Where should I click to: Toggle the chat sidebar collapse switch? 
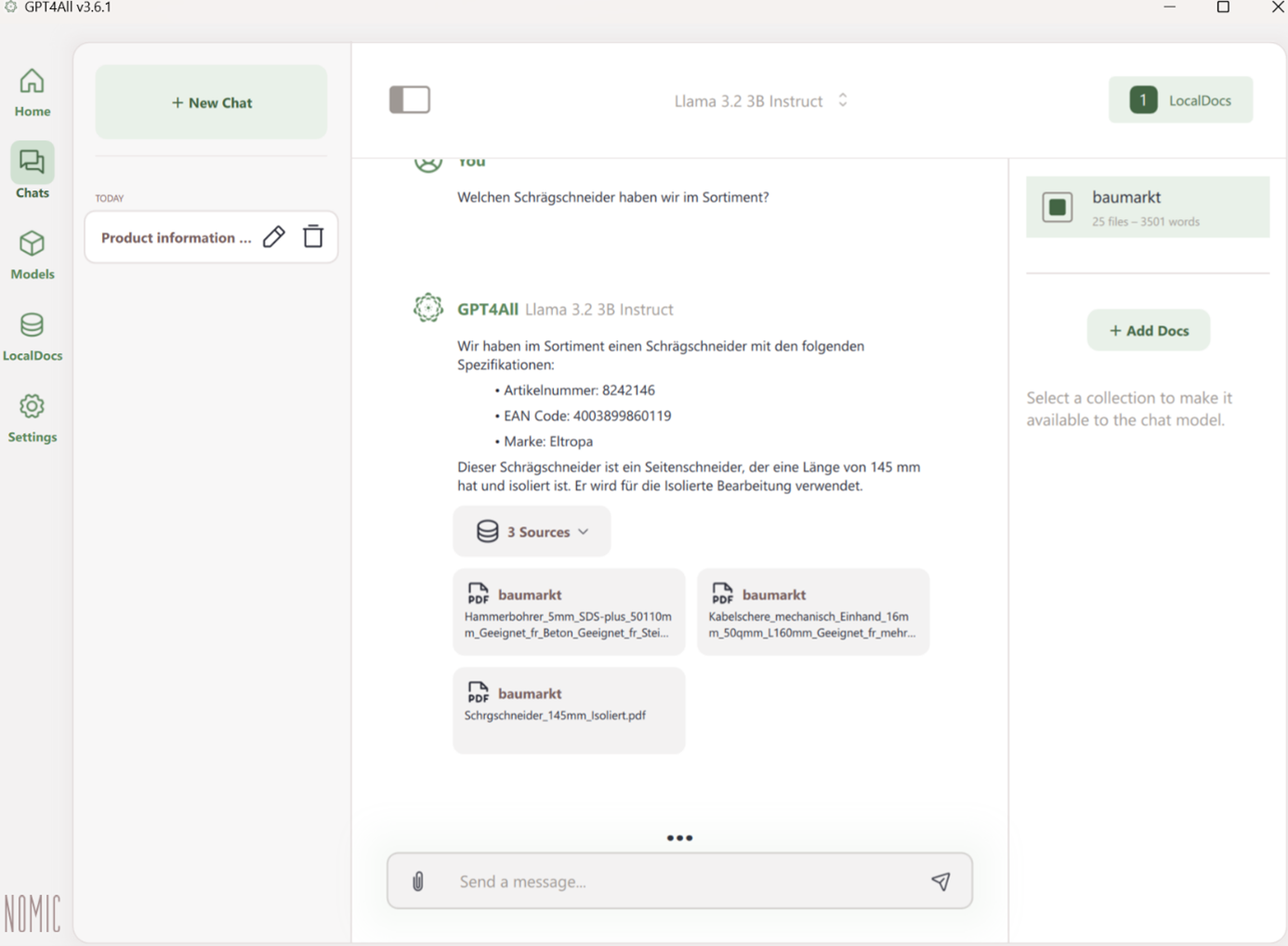[x=410, y=99]
